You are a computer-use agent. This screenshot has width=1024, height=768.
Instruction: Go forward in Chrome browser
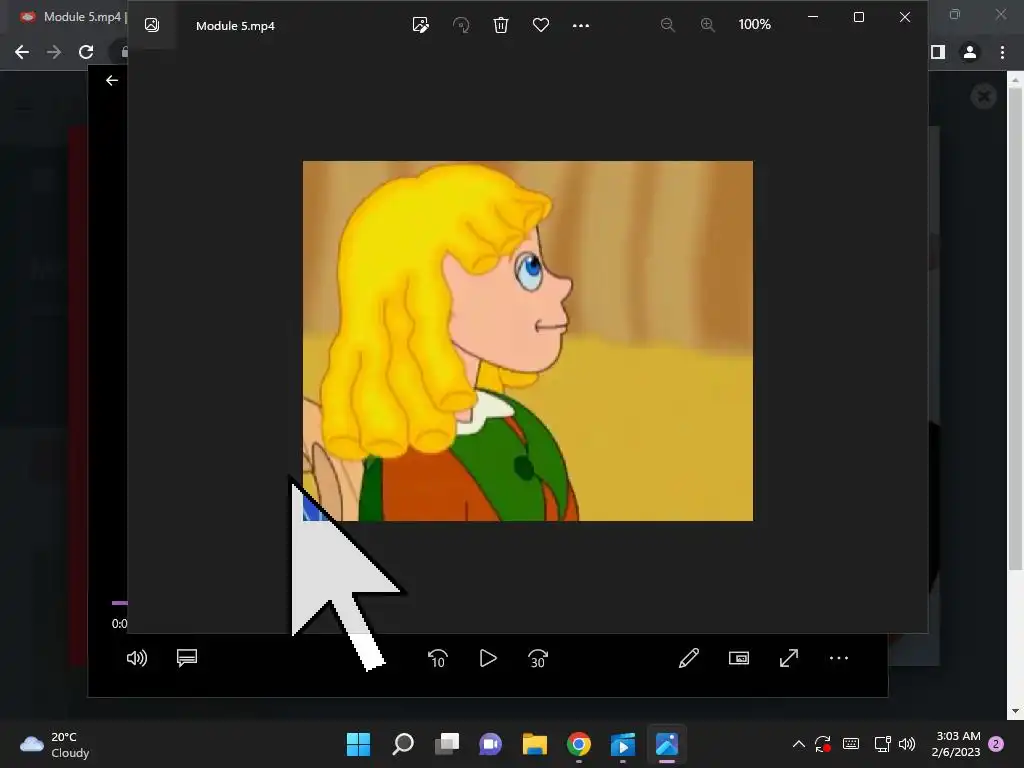click(54, 52)
